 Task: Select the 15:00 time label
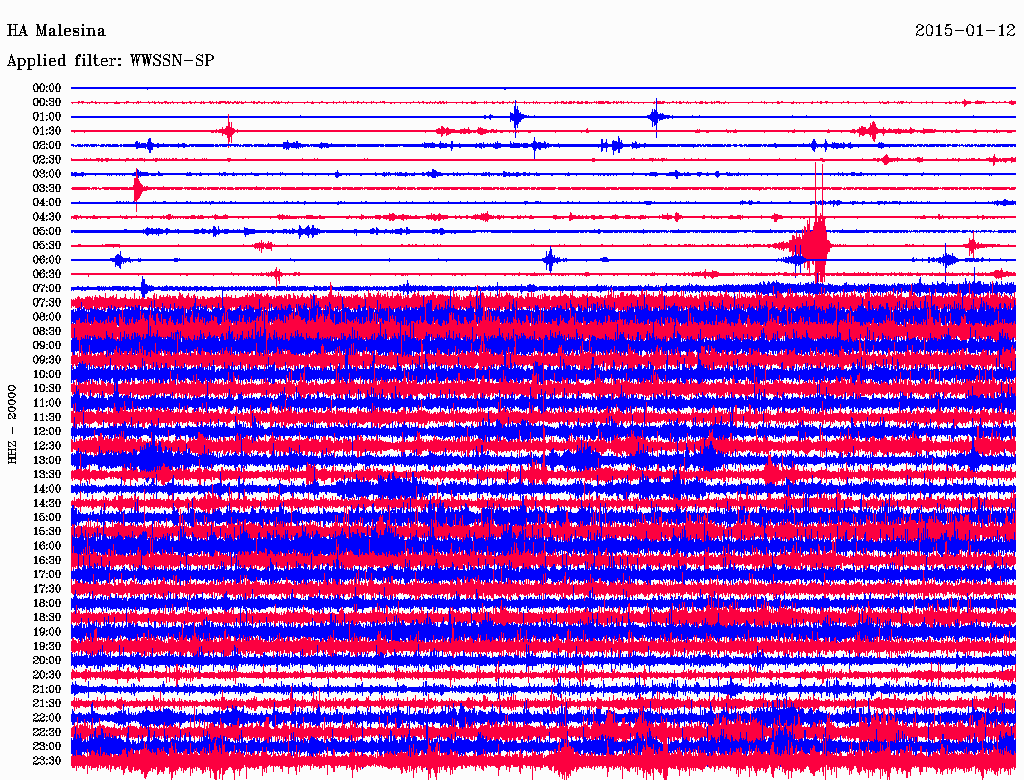(47, 517)
